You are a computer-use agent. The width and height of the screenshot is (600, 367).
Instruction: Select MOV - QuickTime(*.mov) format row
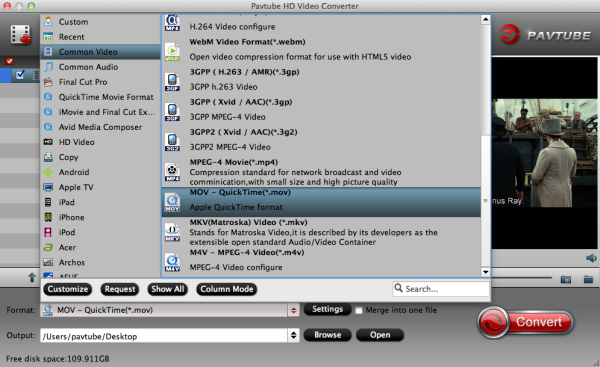[x=321, y=202]
